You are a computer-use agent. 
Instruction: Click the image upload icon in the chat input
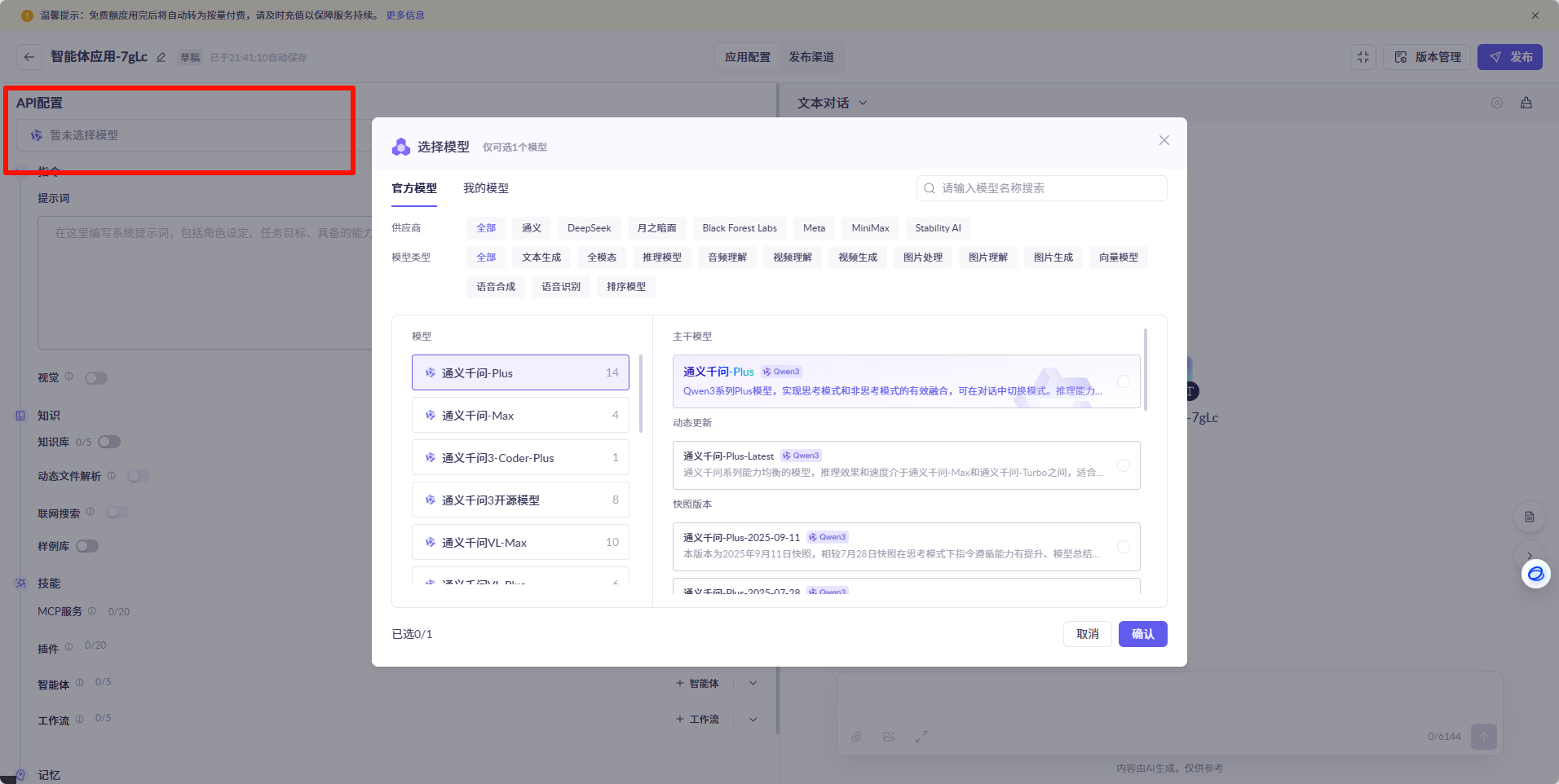tap(889, 737)
